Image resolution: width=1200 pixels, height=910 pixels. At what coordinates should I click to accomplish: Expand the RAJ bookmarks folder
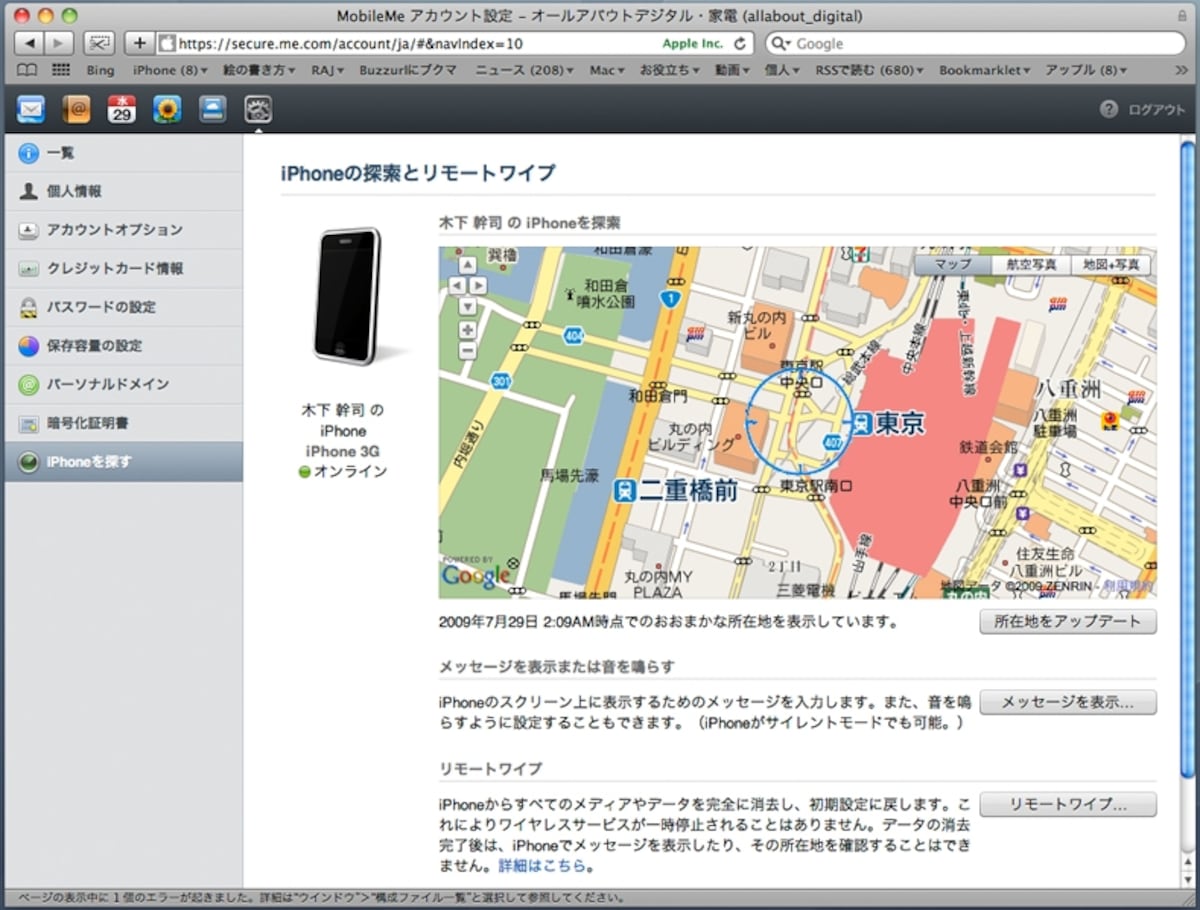tap(327, 70)
